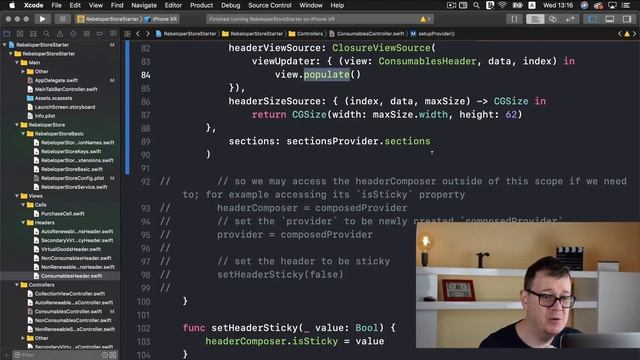Collapse the Cells folder

23,205
